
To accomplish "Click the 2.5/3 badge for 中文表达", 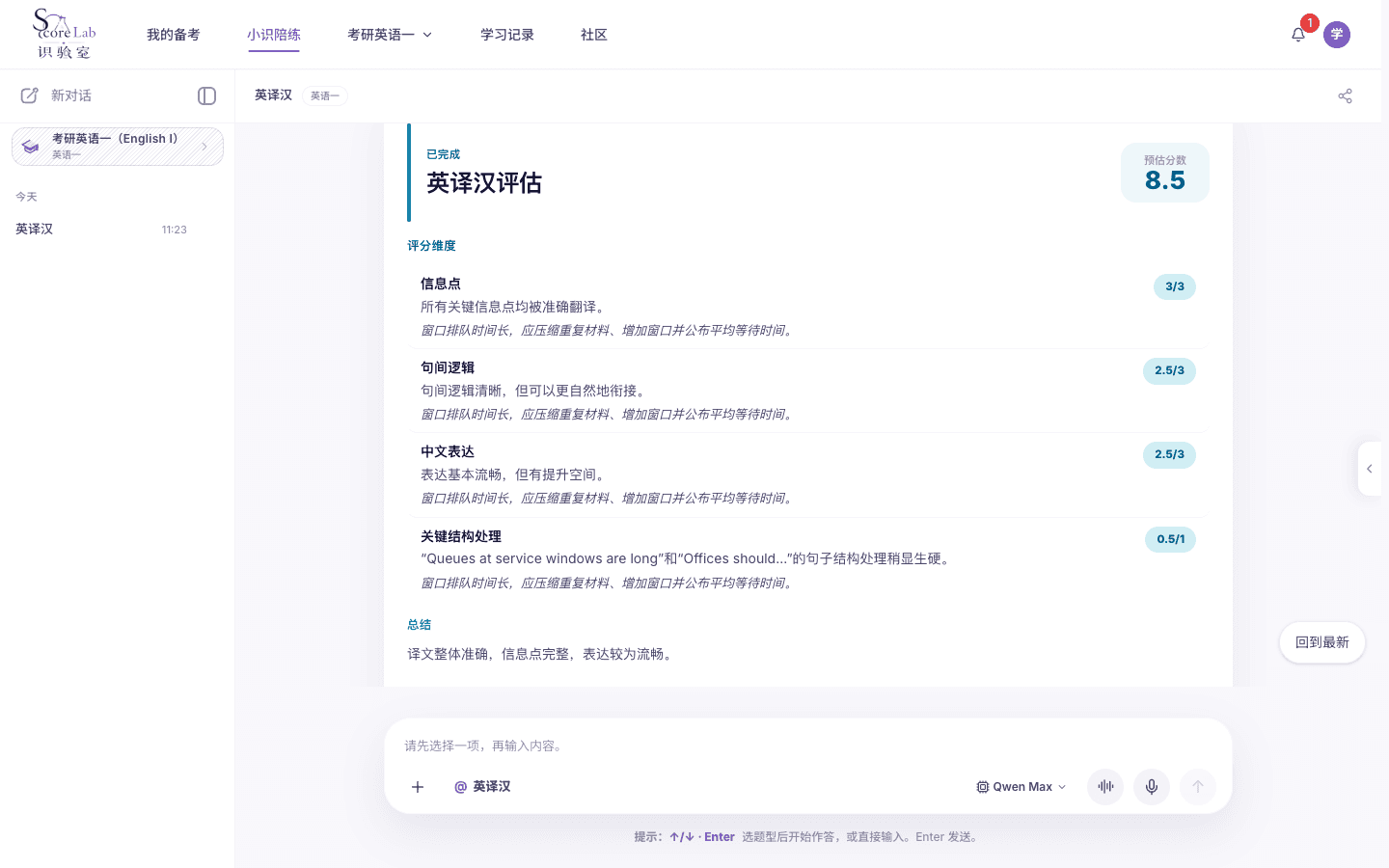I will [1169, 454].
